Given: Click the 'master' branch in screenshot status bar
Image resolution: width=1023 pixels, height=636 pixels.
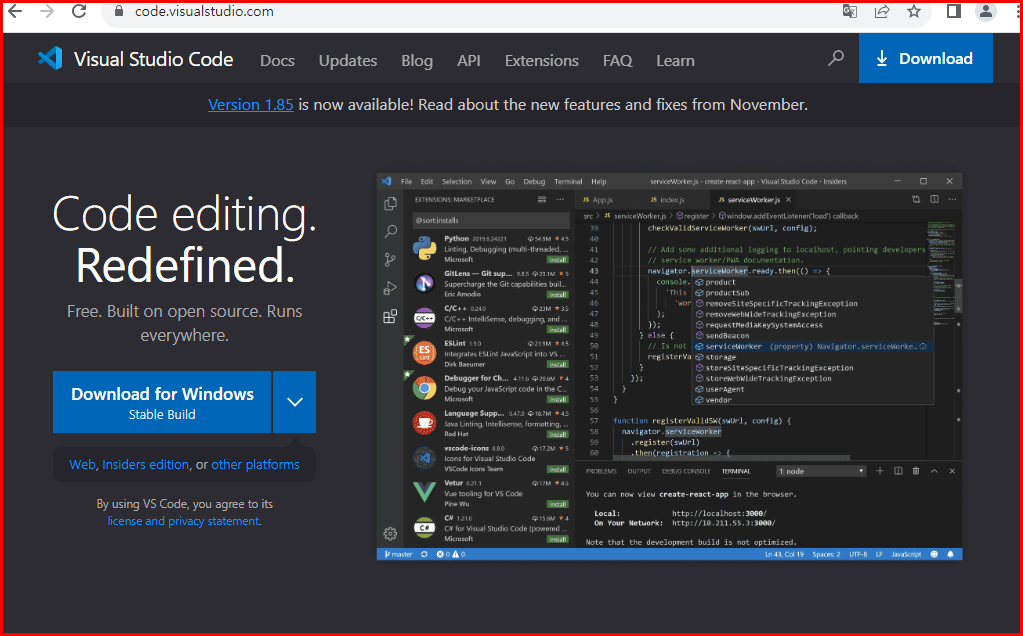Looking at the screenshot, I should tap(398, 554).
